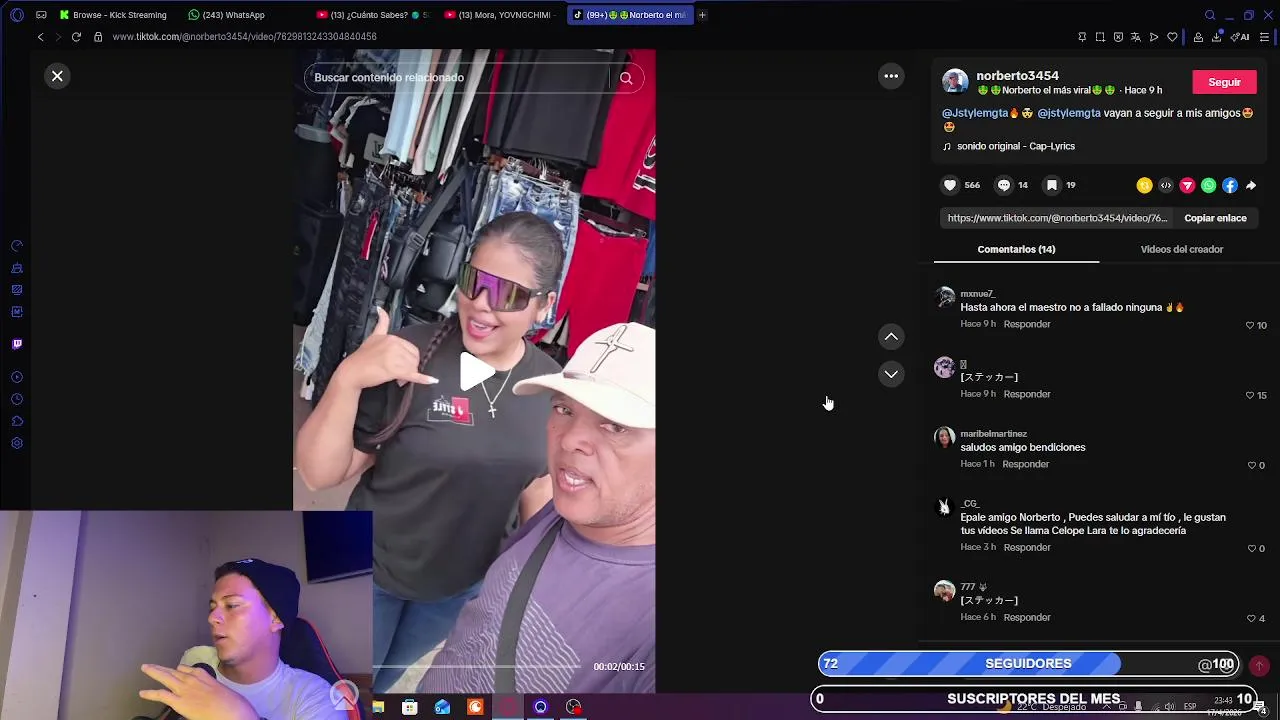The width and height of the screenshot is (1280, 720).
Task: Save video with bookmark icon
Action: pyautogui.click(x=1052, y=185)
